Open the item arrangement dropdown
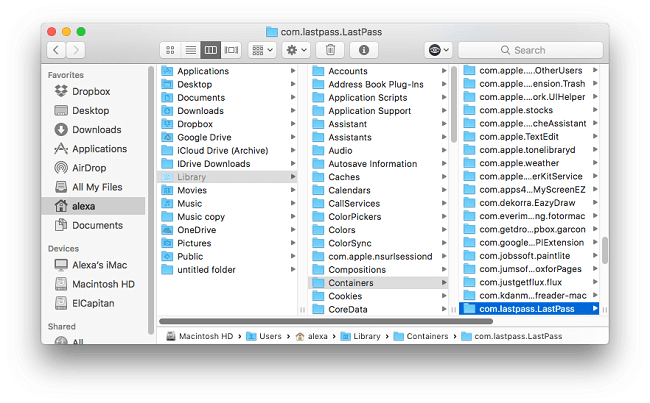The width and height of the screenshot is (650, 403). point(262,50)
